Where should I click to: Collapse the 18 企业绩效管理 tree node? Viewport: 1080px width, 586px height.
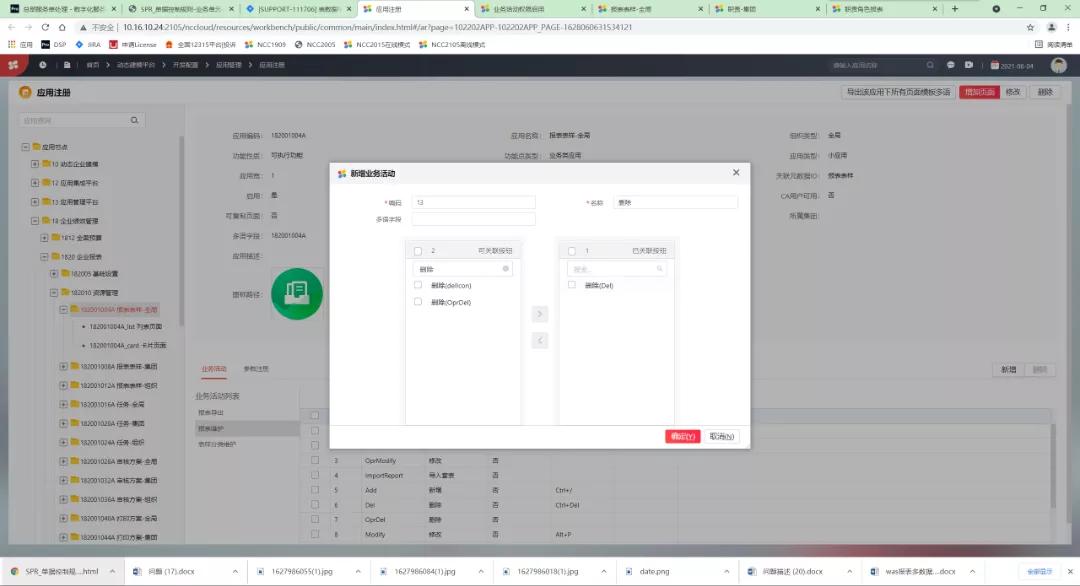(x=34, y=220)
